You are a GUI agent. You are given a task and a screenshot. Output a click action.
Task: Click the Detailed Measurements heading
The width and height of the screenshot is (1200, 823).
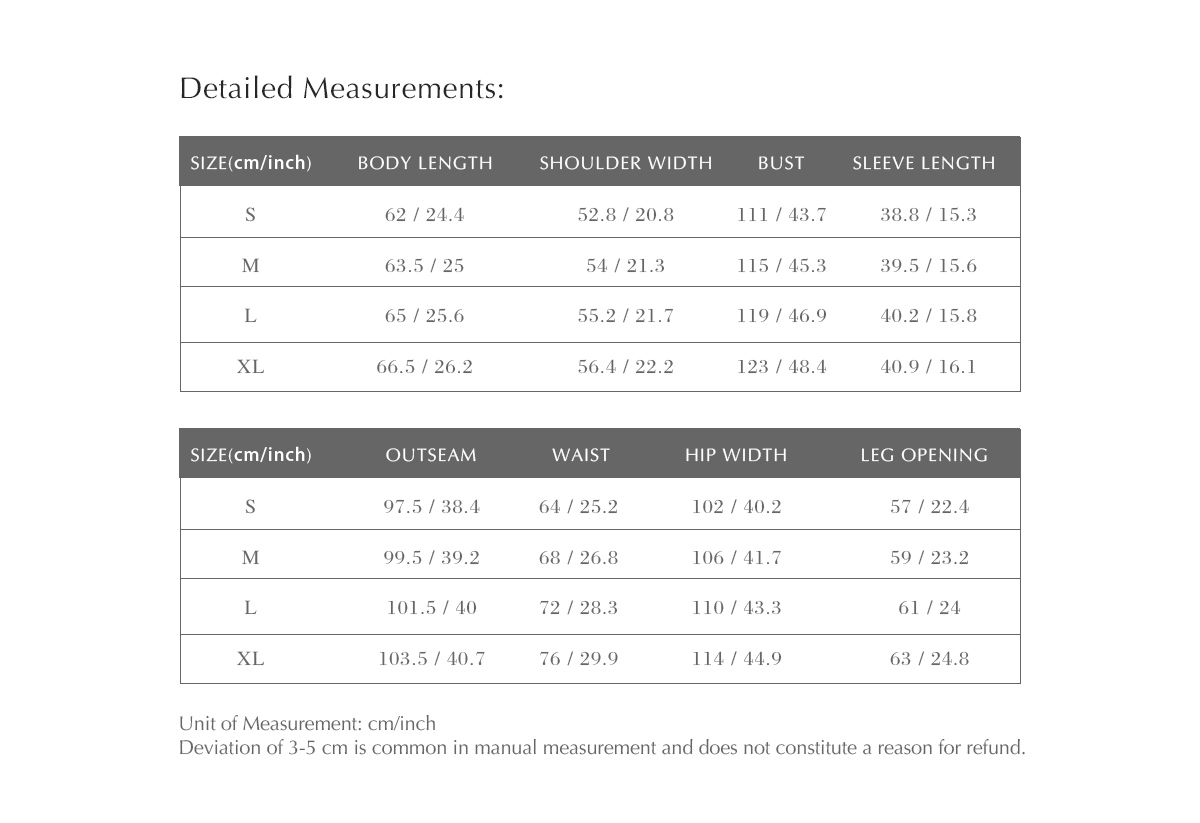coord(342,89)
